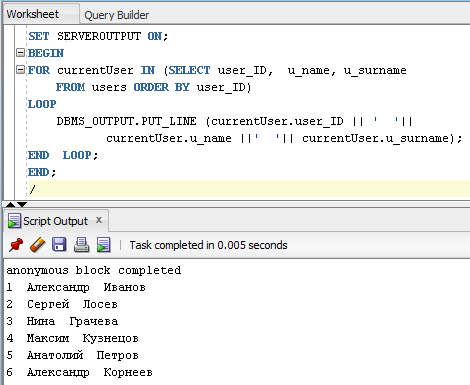Image resolution: width=470 pixels, height=385 pixels.
Task: Click 'FROM users ORDER BY user_ID)' line
Action: [153, 87]
